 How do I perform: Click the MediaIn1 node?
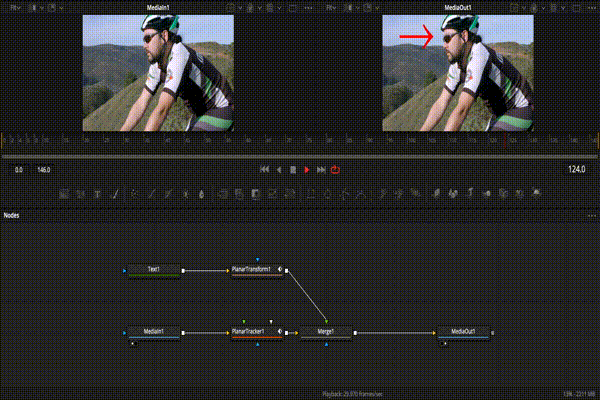153,331
